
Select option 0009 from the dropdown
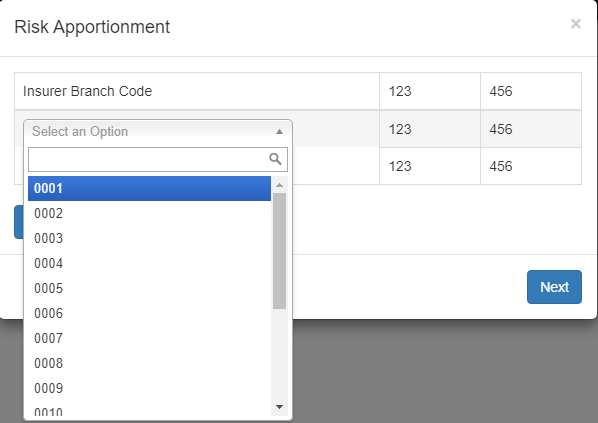150,388
